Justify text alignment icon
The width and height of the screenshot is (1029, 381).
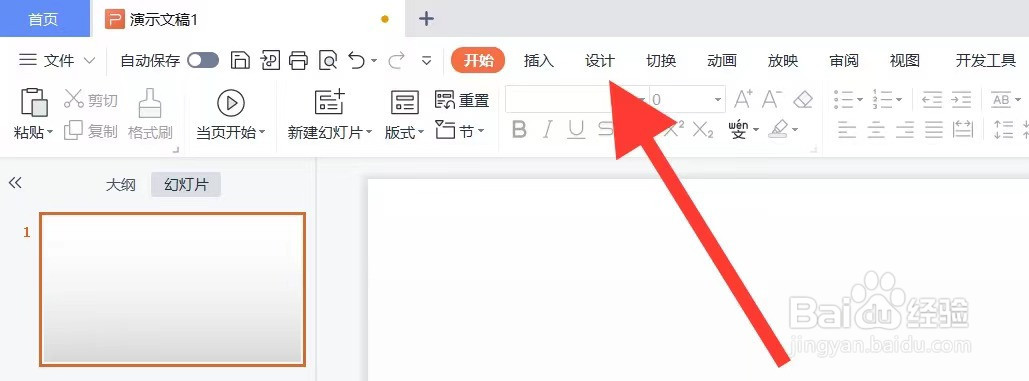tap(934, 130)
